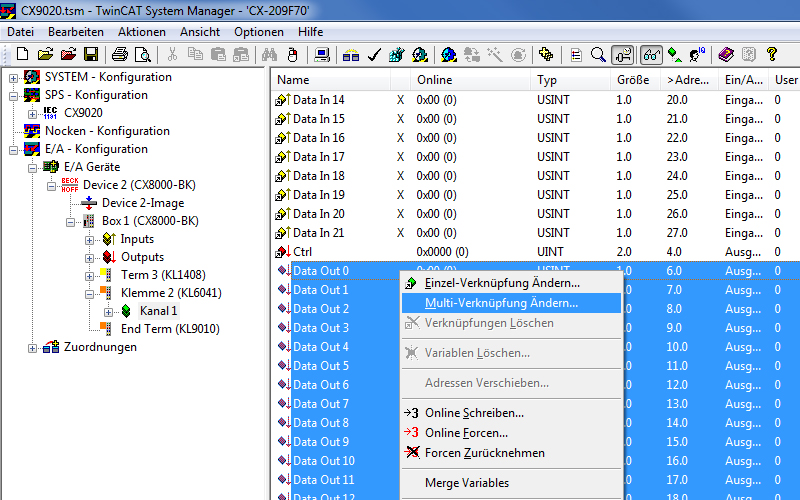Click the Generate mappings toolbar icon
800x500 pixels.
click(351, 54)
